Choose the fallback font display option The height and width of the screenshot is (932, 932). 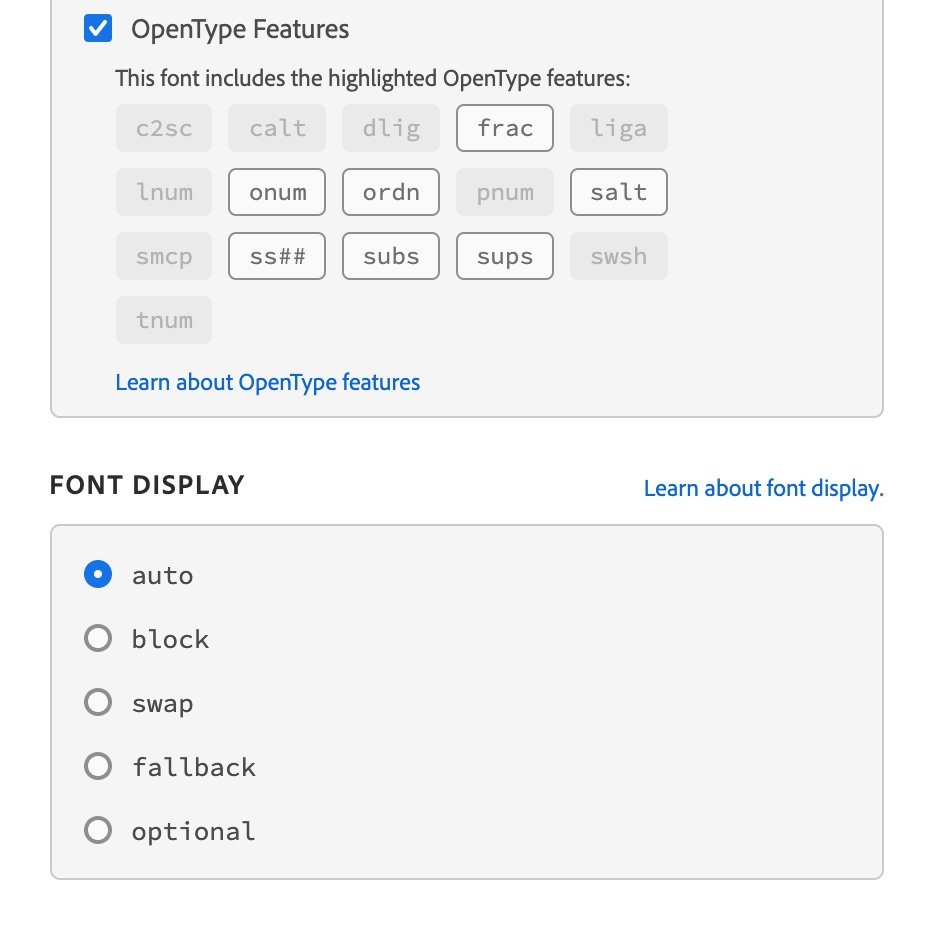coord(98,766)
